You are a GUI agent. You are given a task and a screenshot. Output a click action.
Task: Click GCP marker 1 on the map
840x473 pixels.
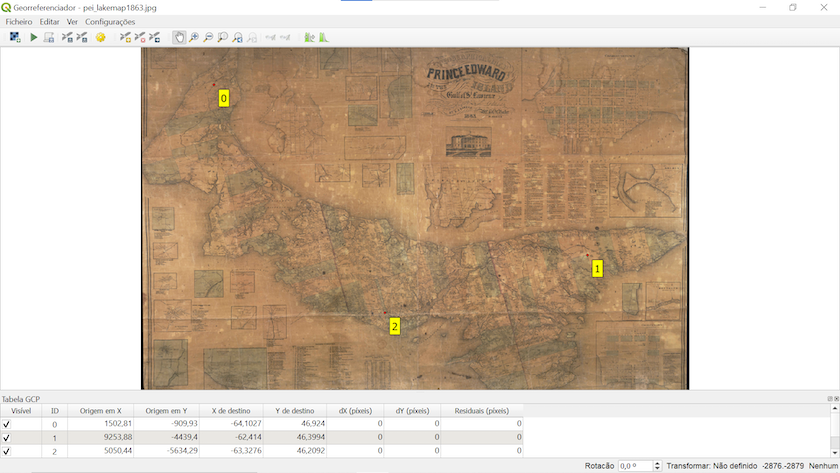coord(598,268)
